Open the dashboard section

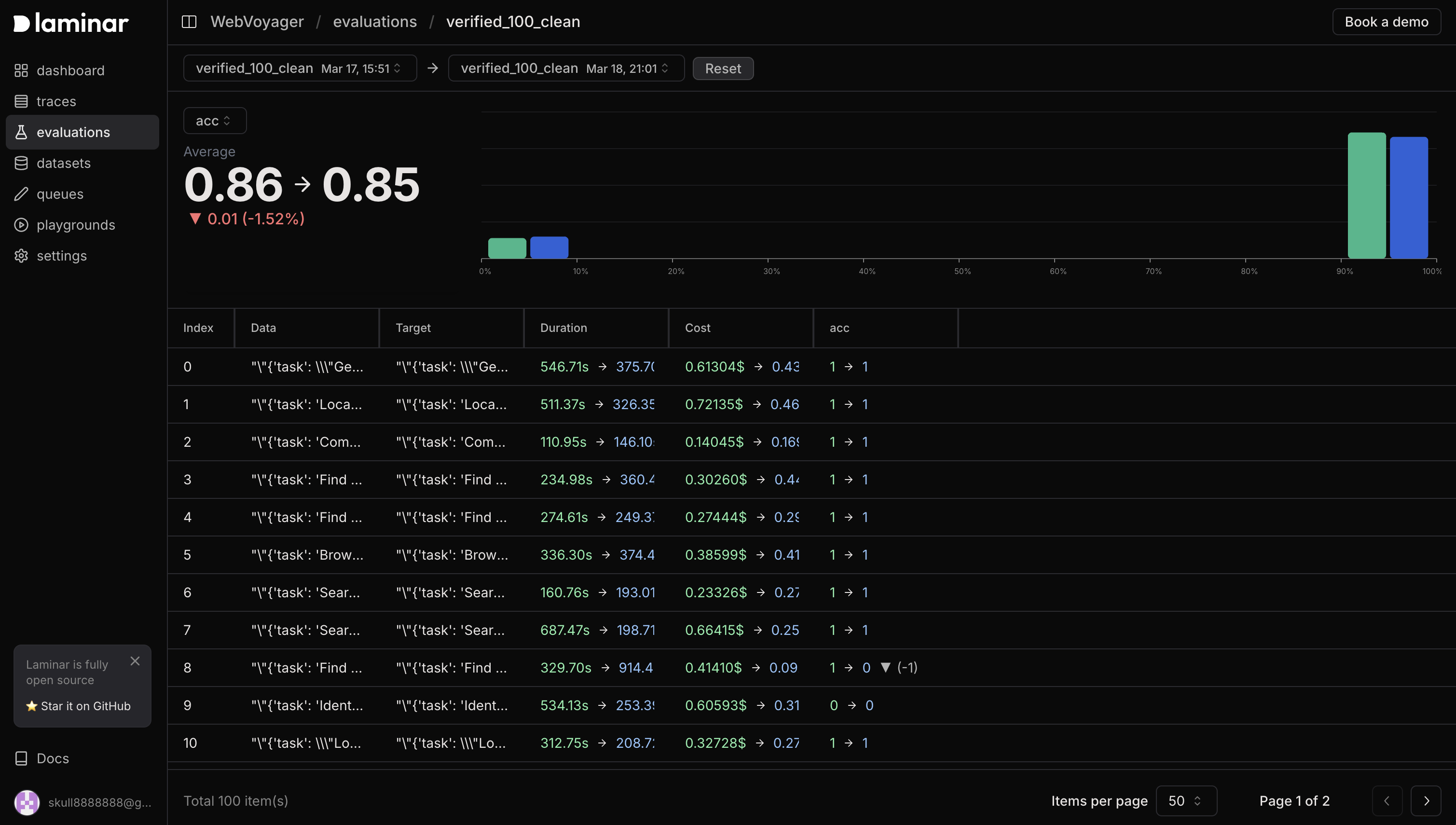click(70, 70)
